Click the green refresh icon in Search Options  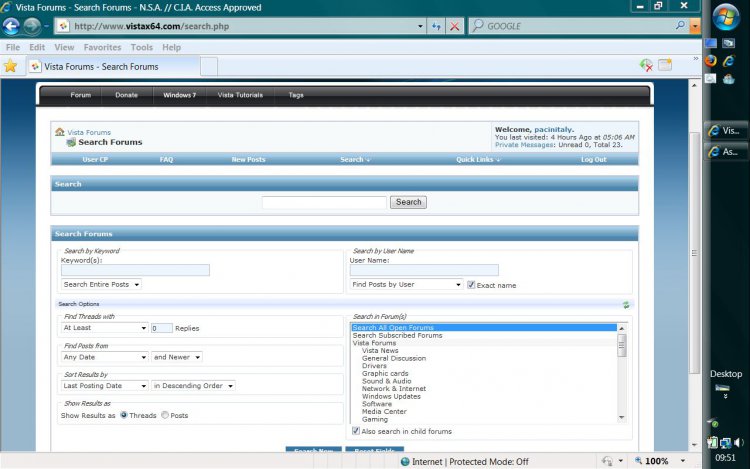(x=626, y=305)
